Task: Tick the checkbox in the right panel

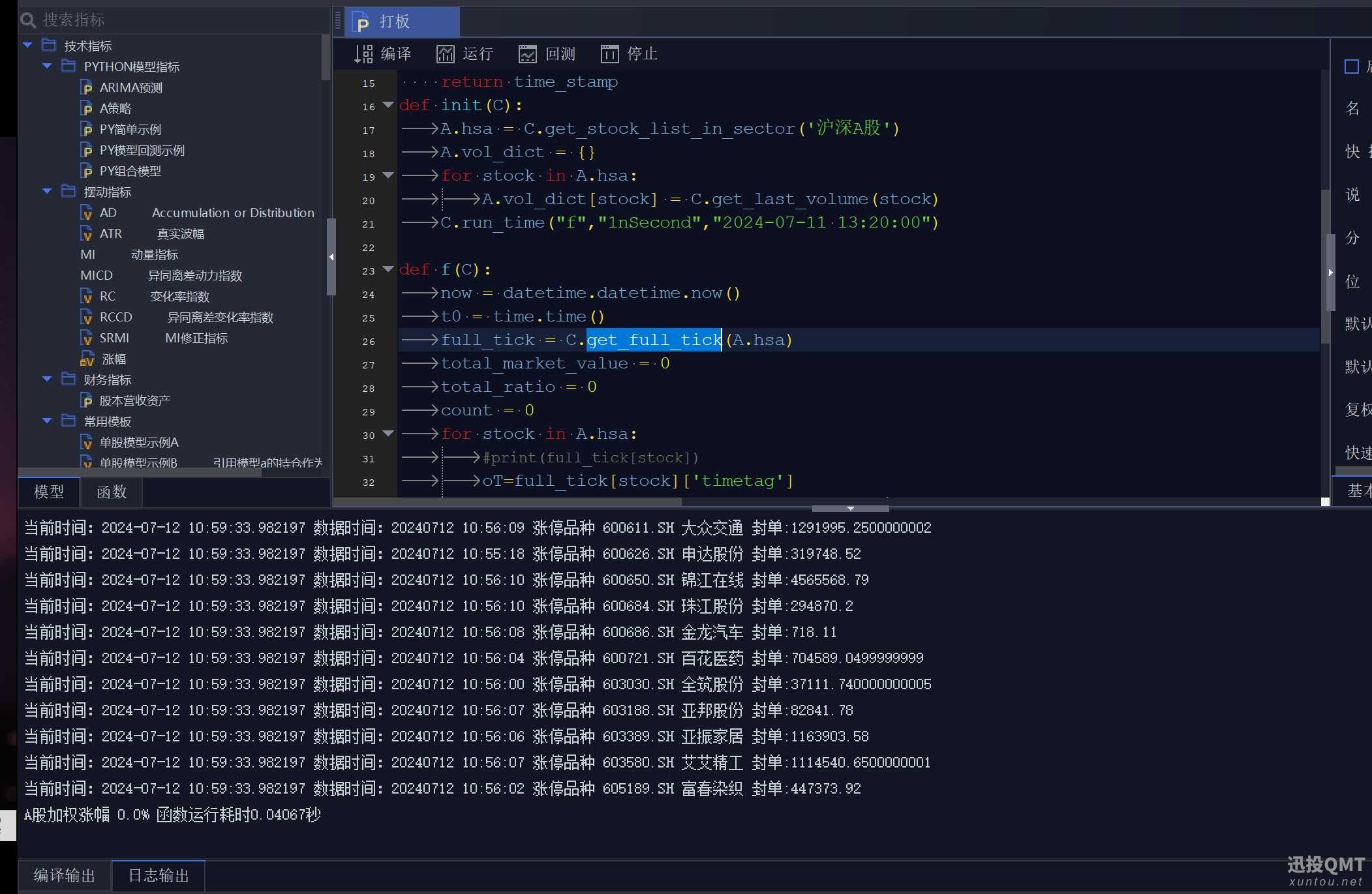Action: pyautogui.click(x=1352, y=67)
